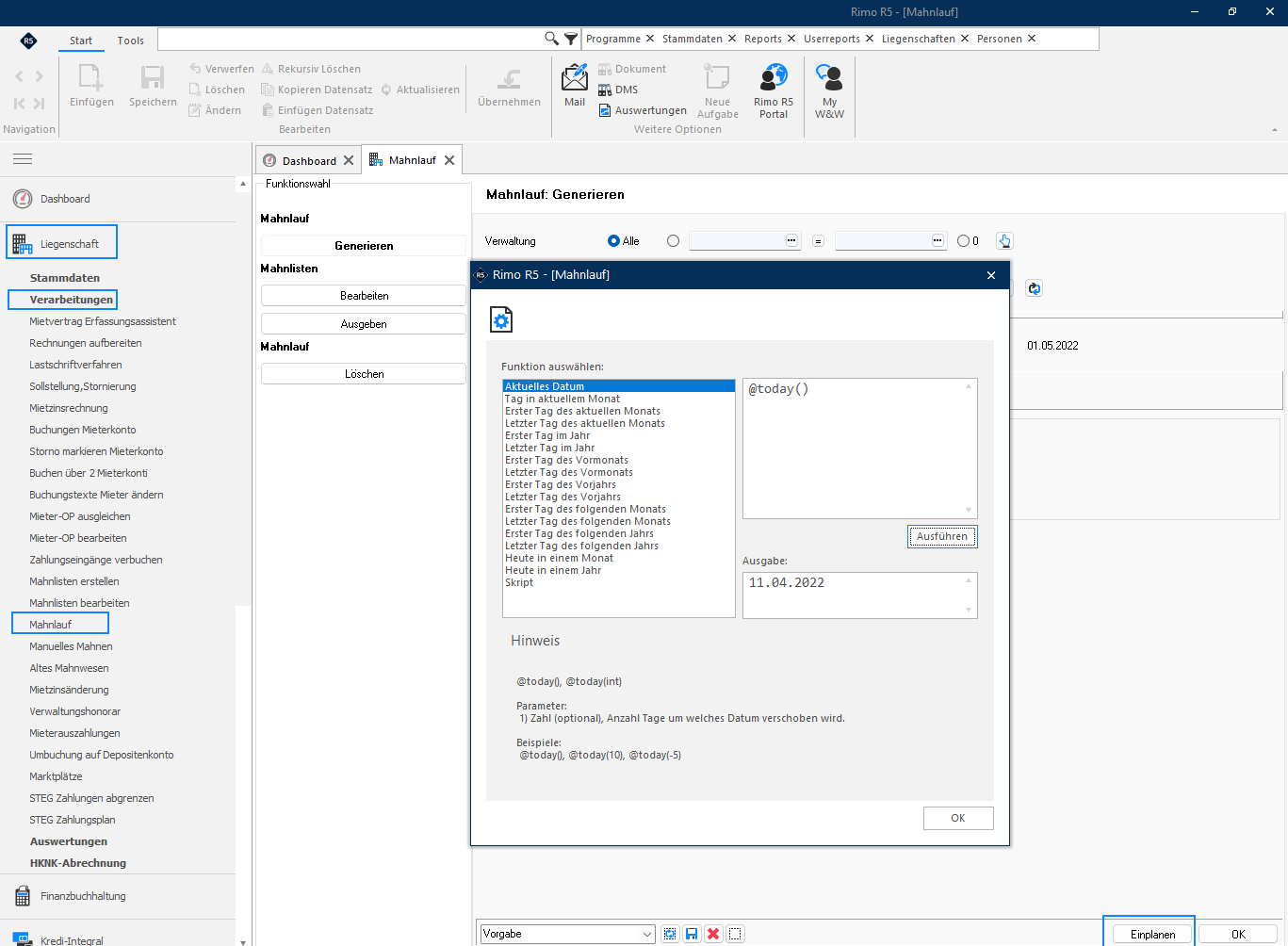Click the filter funnel icon beside search
This screenshot has height=946, width=1288.
pyautogui.click(x=571, y=39)
